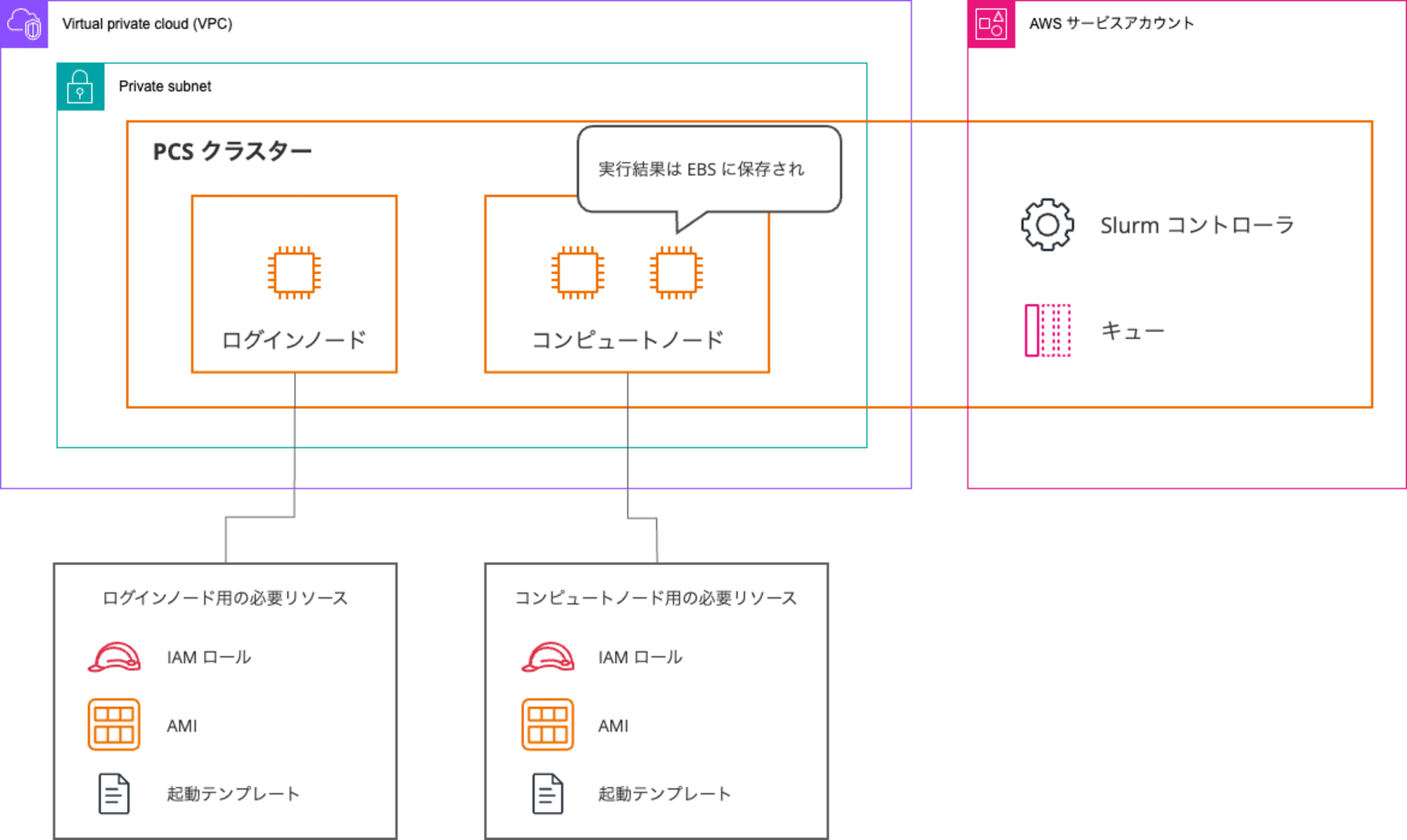Click the AWS service account shapes icon
Screen dimensions: 1407x840
[991, 24]
